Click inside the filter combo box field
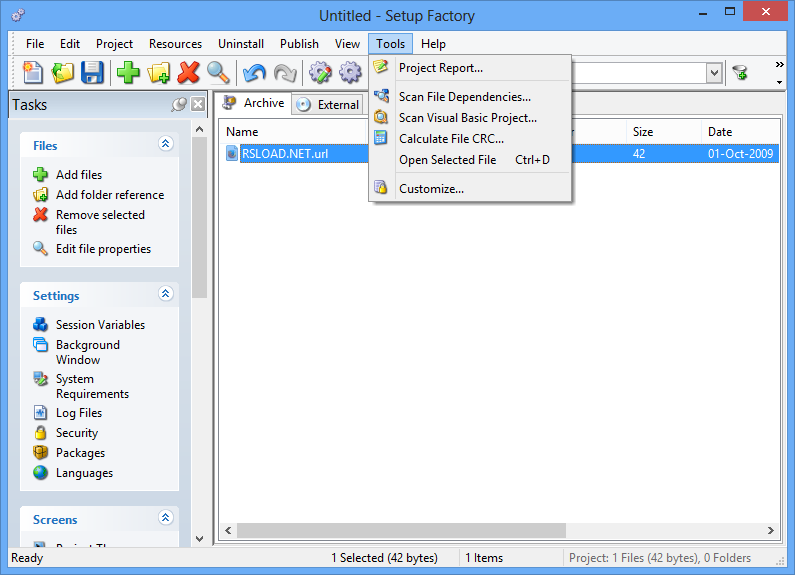Image resolution: width=795 pixels, height=575 pixels. [x=639, y=73]
